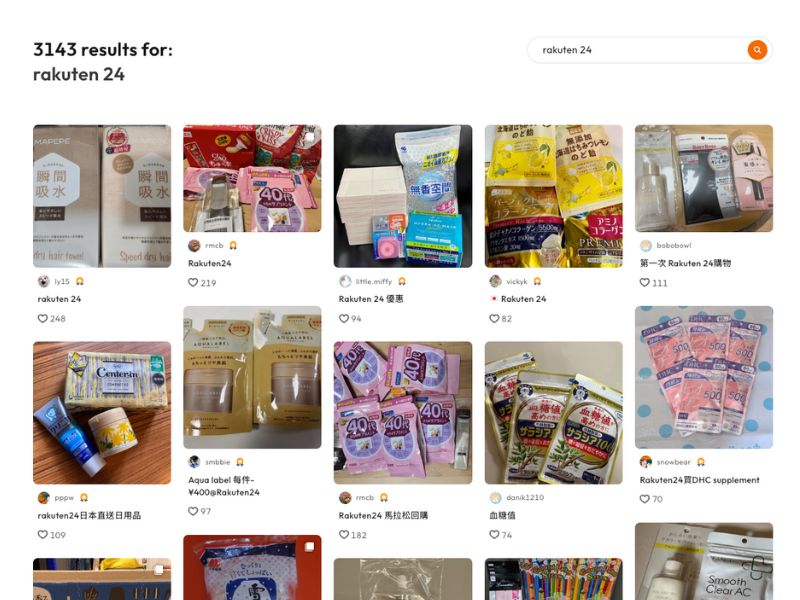The image size is (800, 600).
Task: Like the "rakuten 24" post by ly15
Action: click(42, 318)
